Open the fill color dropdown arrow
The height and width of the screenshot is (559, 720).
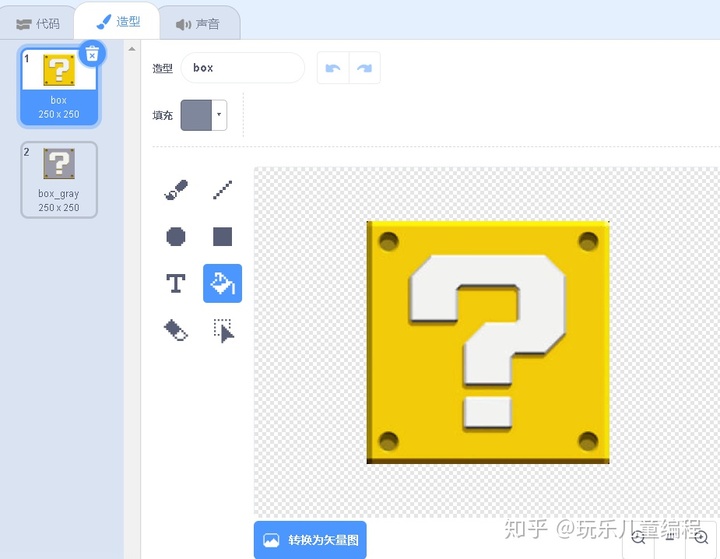(x=219, y=115)
